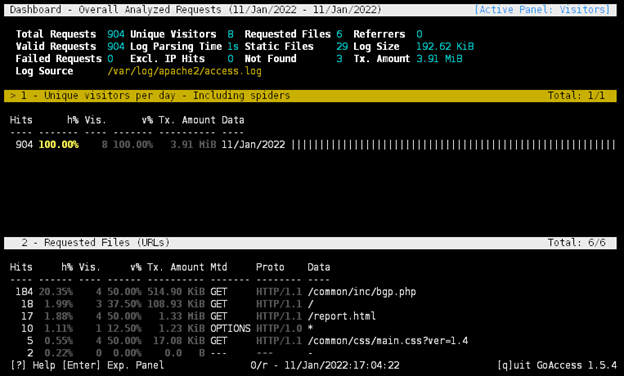The height and width of the screenshot is (376, 624).
Task: Click the 0.55% hits percentage
Action: click(58, 341)
